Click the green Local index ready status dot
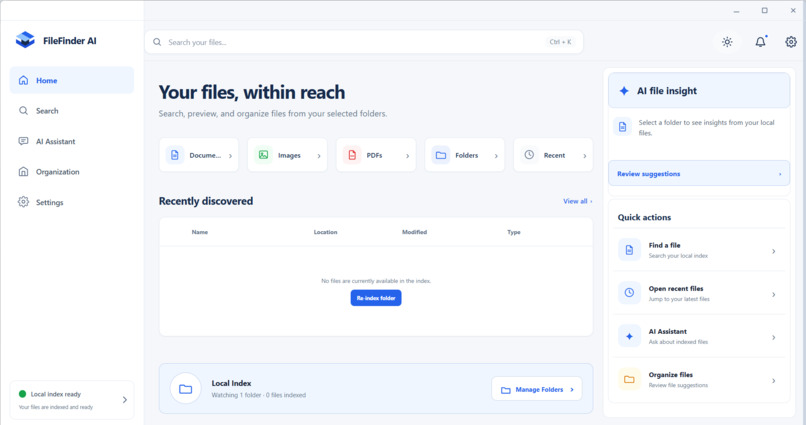The height and width of the screenshot is (425, 806). [22, 394]
